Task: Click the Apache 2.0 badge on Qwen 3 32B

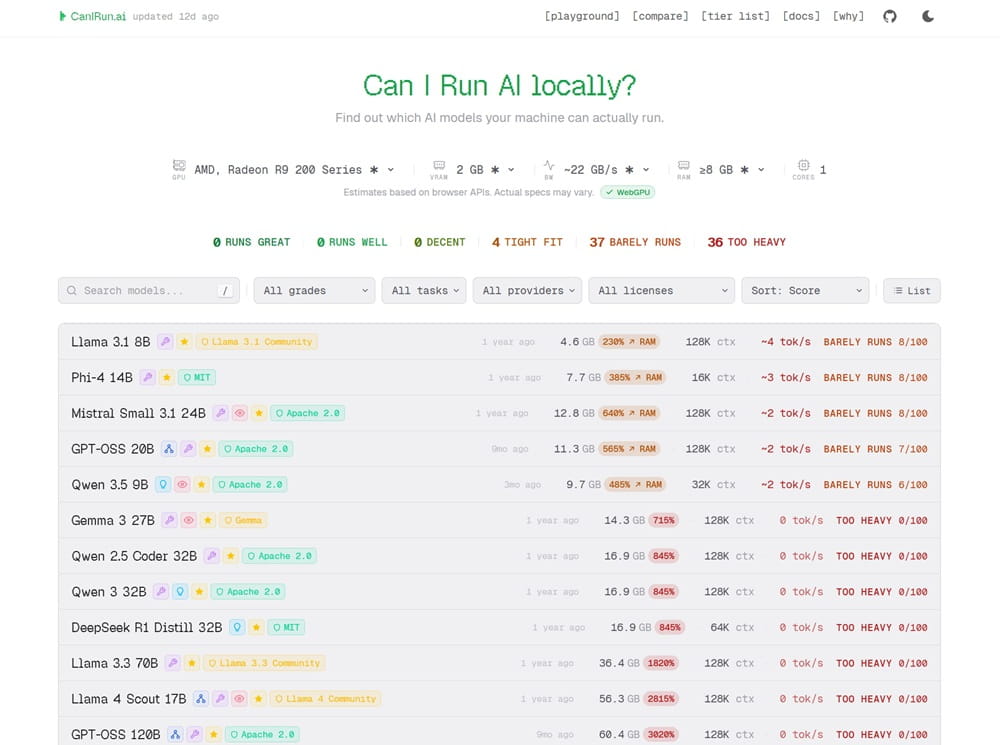Action: pos(248,592)
